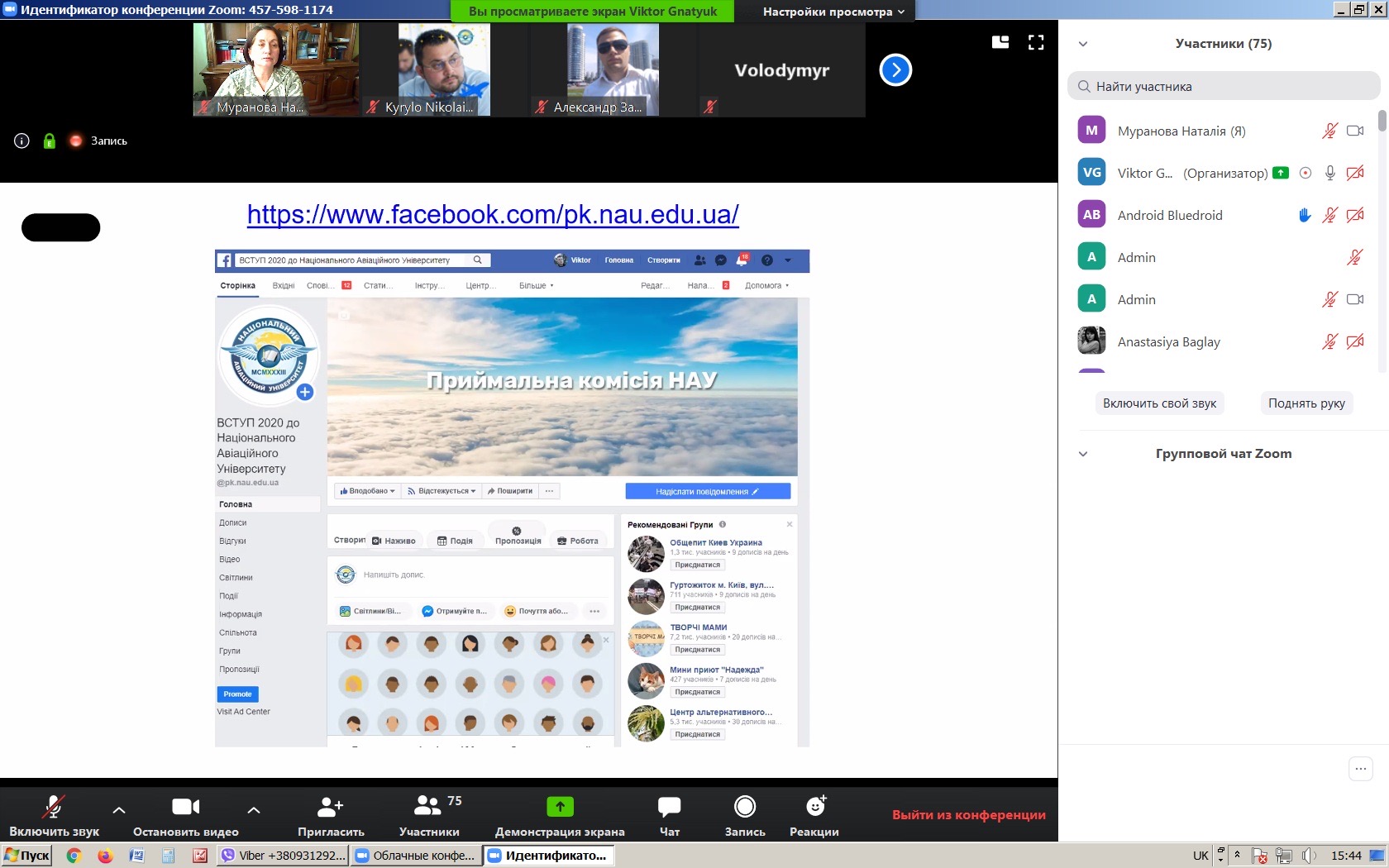Collapse the Групповой чат Zoom chevron

click(1083, 454)
